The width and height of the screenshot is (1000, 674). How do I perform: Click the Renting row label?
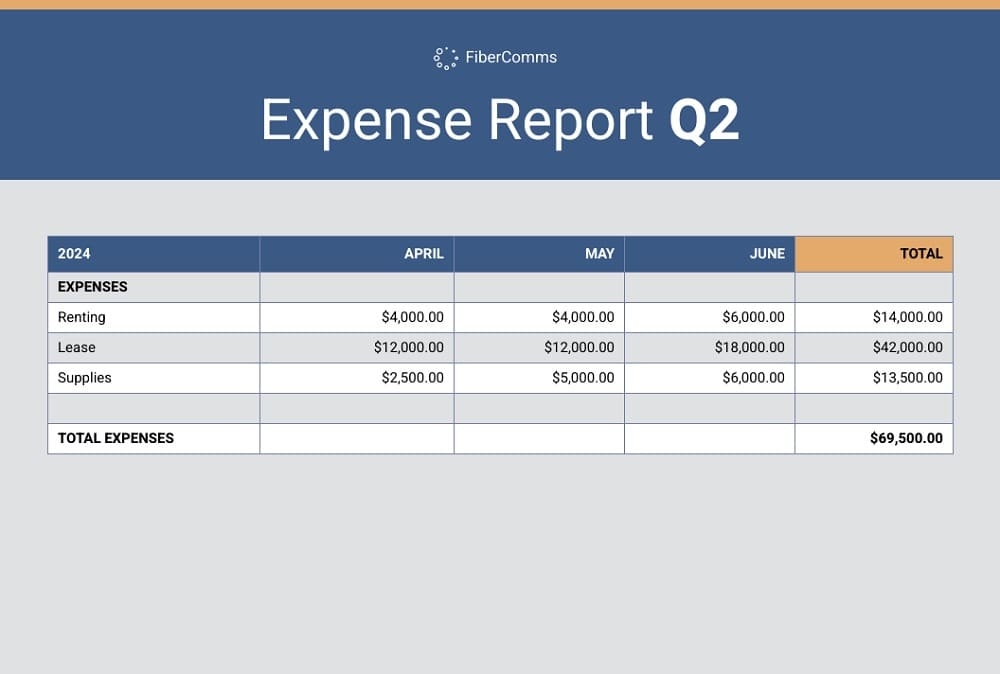82,317
